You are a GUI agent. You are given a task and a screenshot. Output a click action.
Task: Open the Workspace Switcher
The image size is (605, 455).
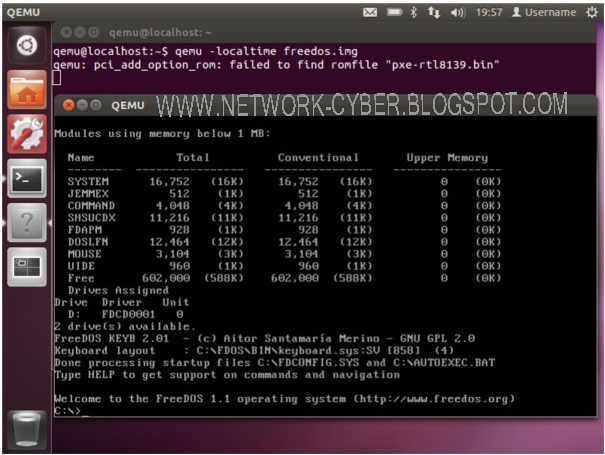[27, 267]
